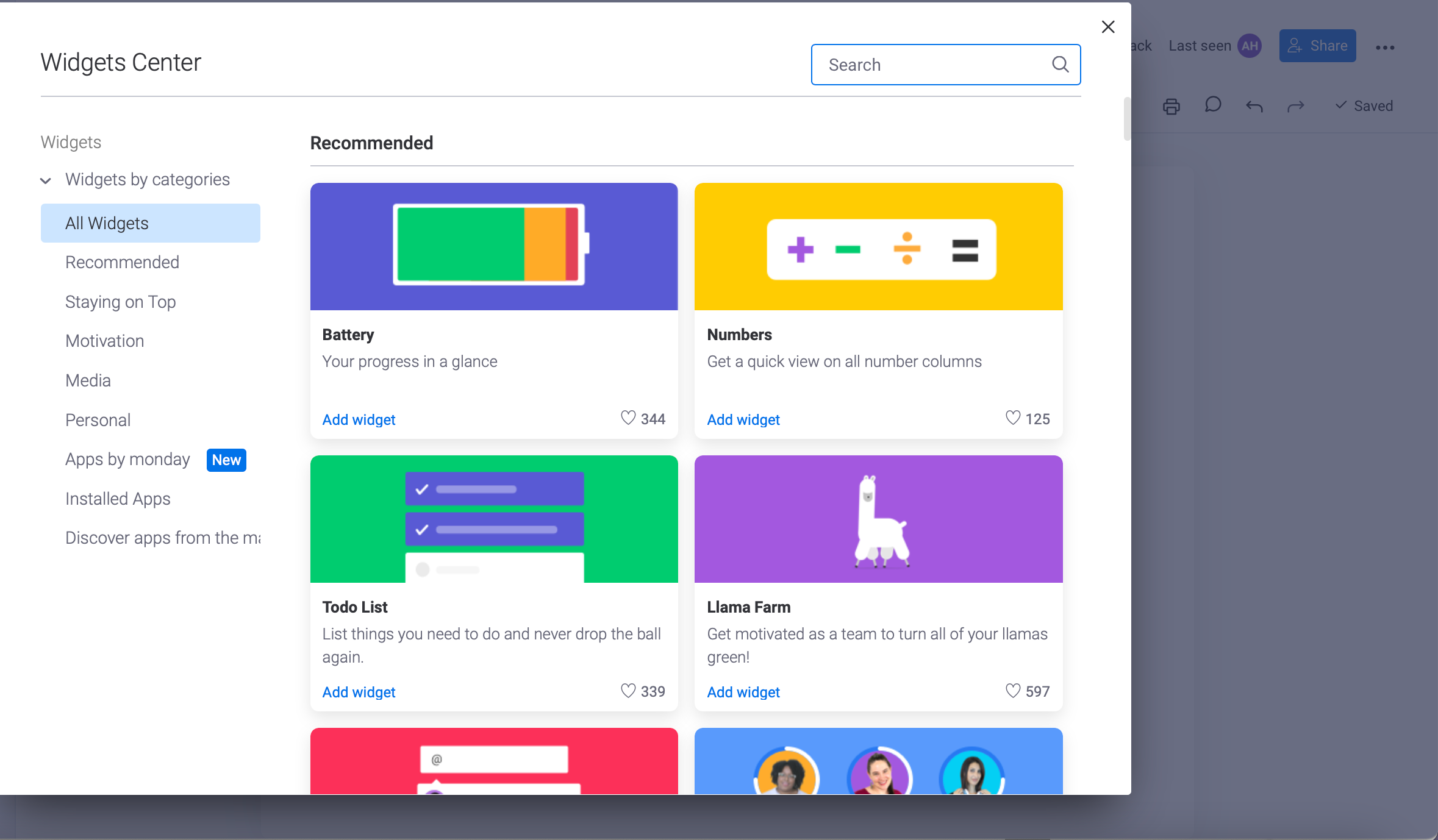Add the Todo List widget
This screenshot has width=1438, height=840.
[x=359, y=692]
